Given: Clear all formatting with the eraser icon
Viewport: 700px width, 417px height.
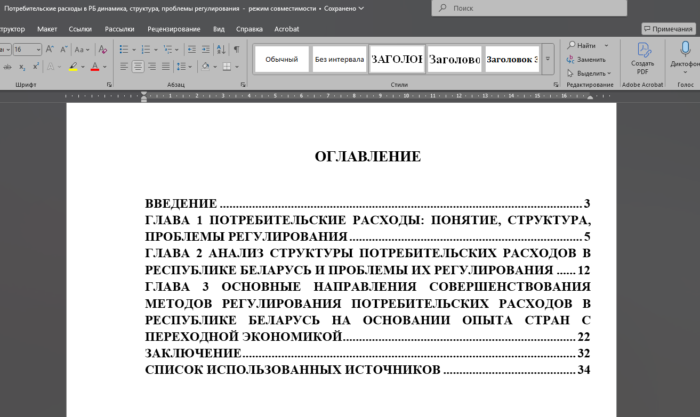Looking at the screenshot, I should tap(103, 49).
